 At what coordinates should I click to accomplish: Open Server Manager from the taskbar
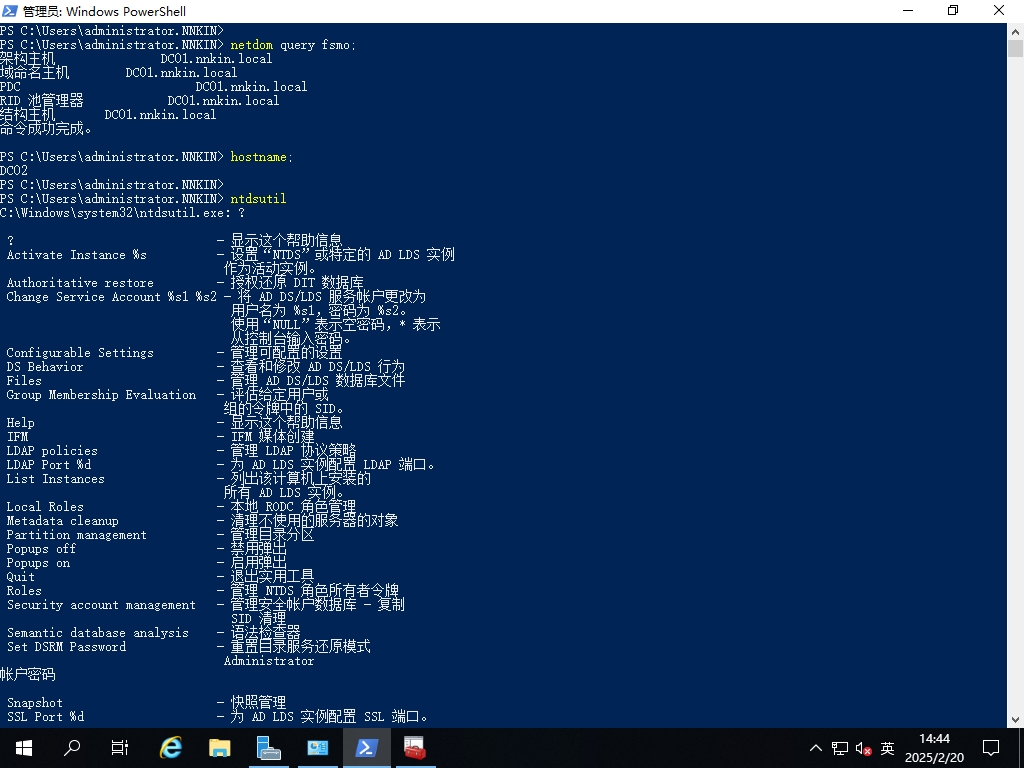268,747
